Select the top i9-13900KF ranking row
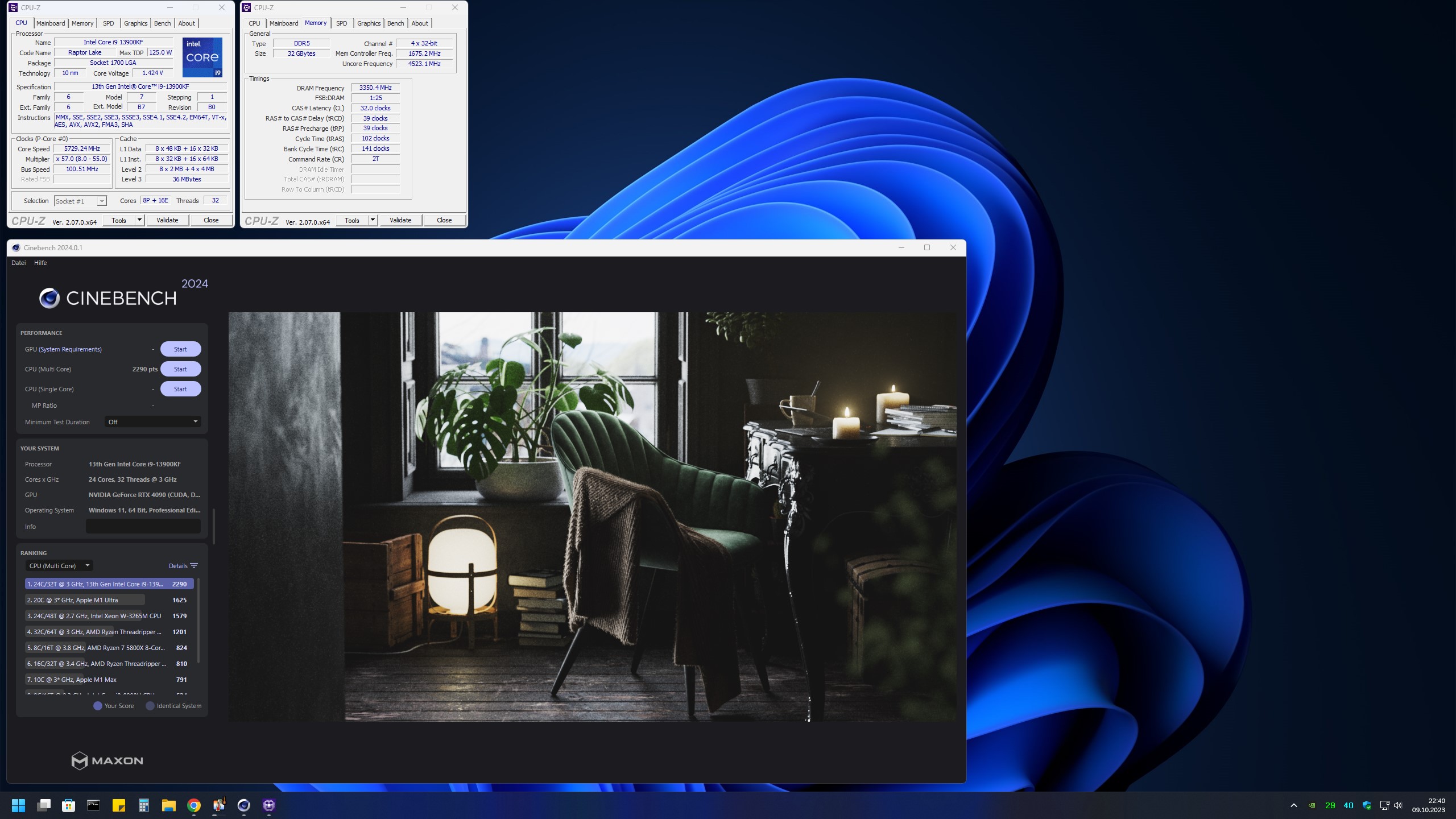Viewport: 1456px width, 819px height. 110,584
